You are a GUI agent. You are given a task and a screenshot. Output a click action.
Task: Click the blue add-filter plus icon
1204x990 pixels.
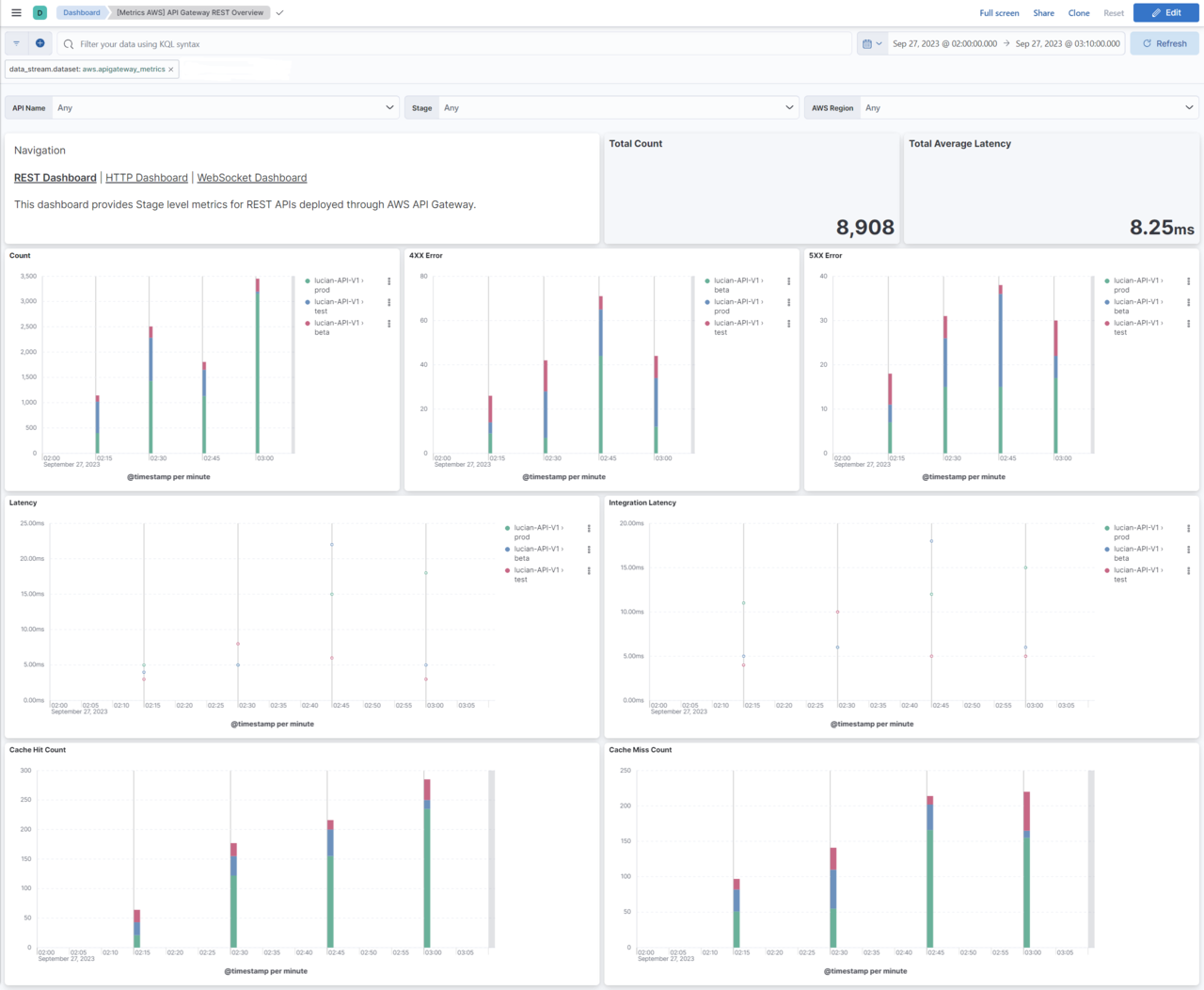click(39, 42)
